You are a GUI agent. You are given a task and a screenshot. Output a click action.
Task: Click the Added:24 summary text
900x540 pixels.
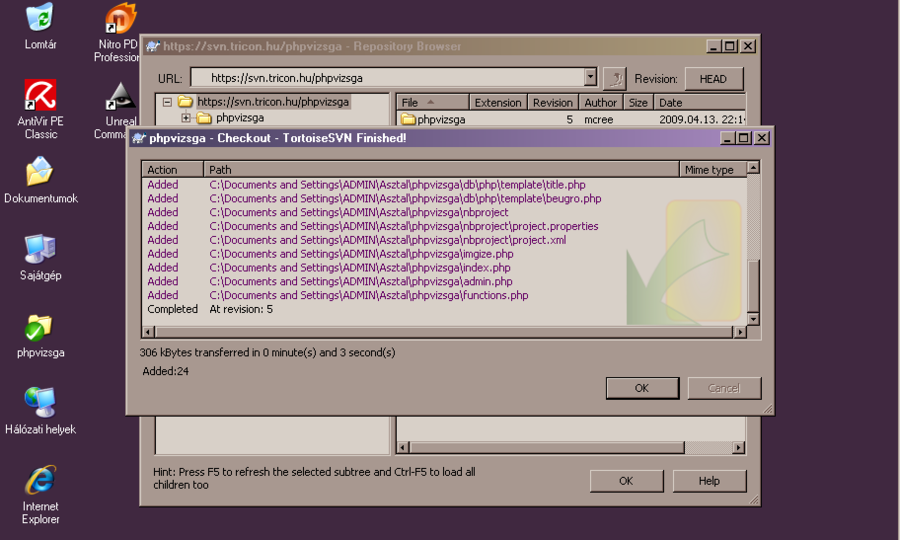[165, 371]
